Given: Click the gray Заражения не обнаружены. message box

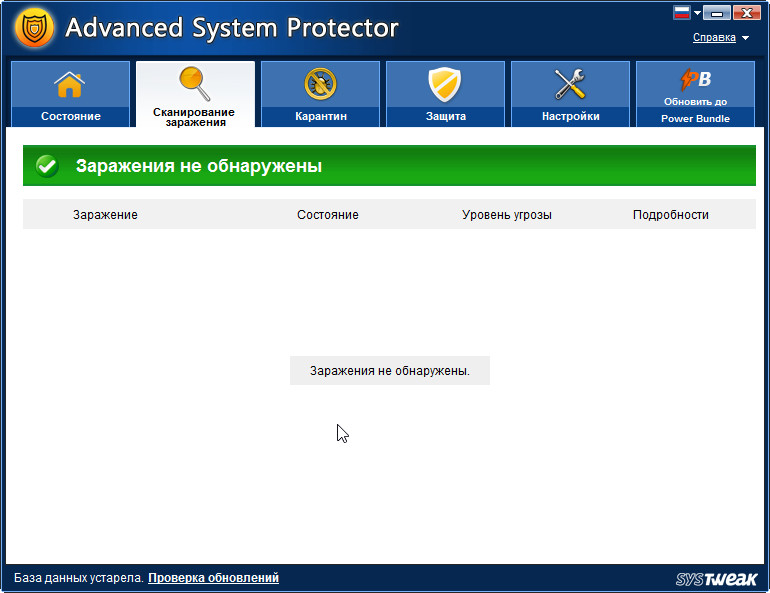Looking at the screenshot, I should pos(390,371).
